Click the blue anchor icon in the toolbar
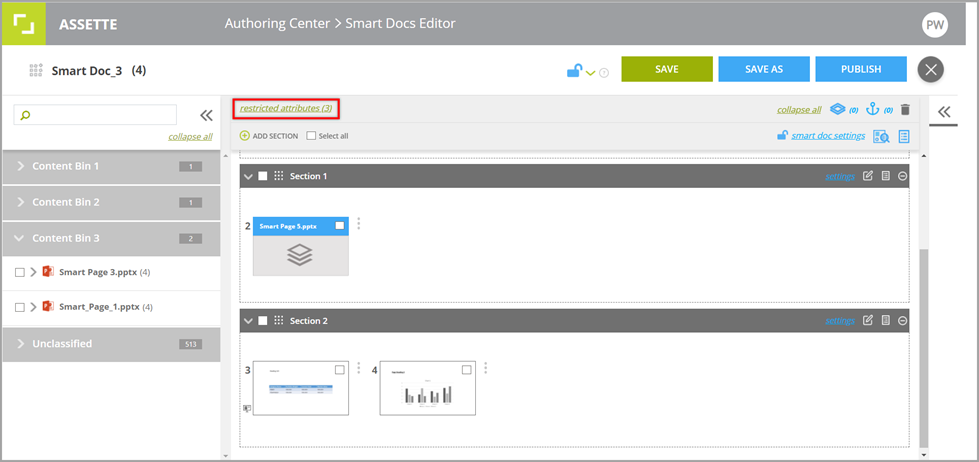979x462 pixels. (x=873, y=109)
